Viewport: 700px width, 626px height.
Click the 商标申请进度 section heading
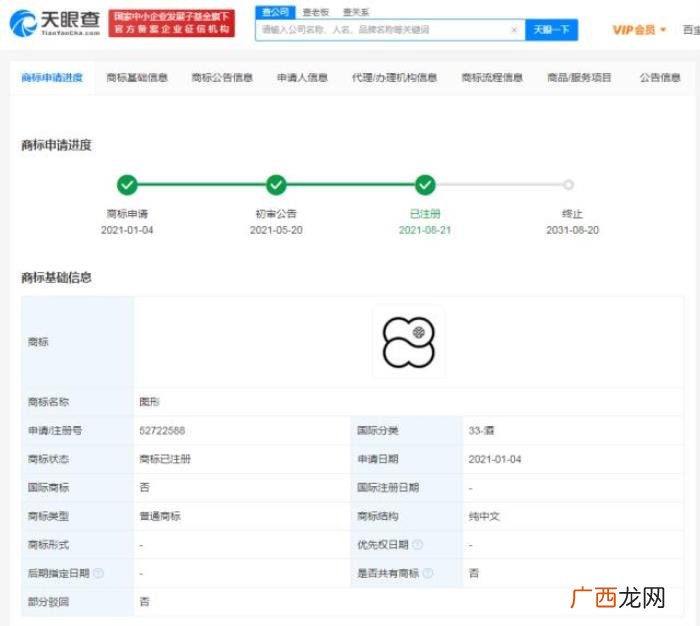[x=56, y=145]
